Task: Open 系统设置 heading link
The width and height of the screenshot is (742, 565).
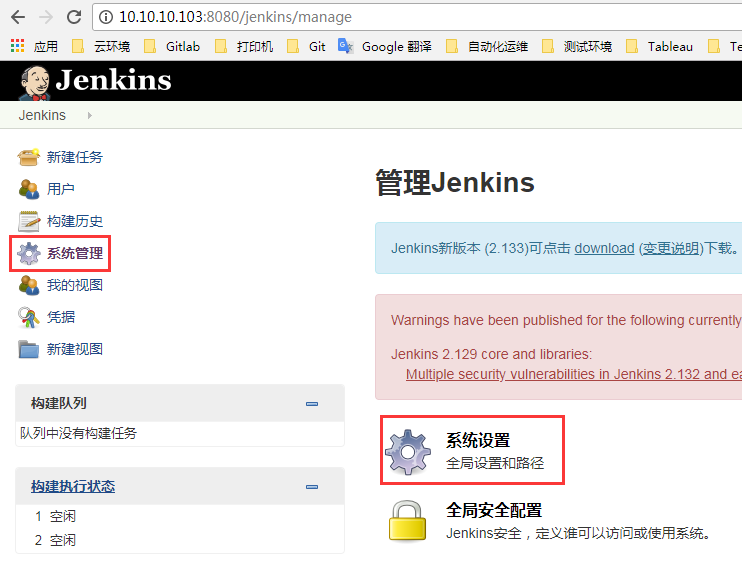Action: coord(478,440)
